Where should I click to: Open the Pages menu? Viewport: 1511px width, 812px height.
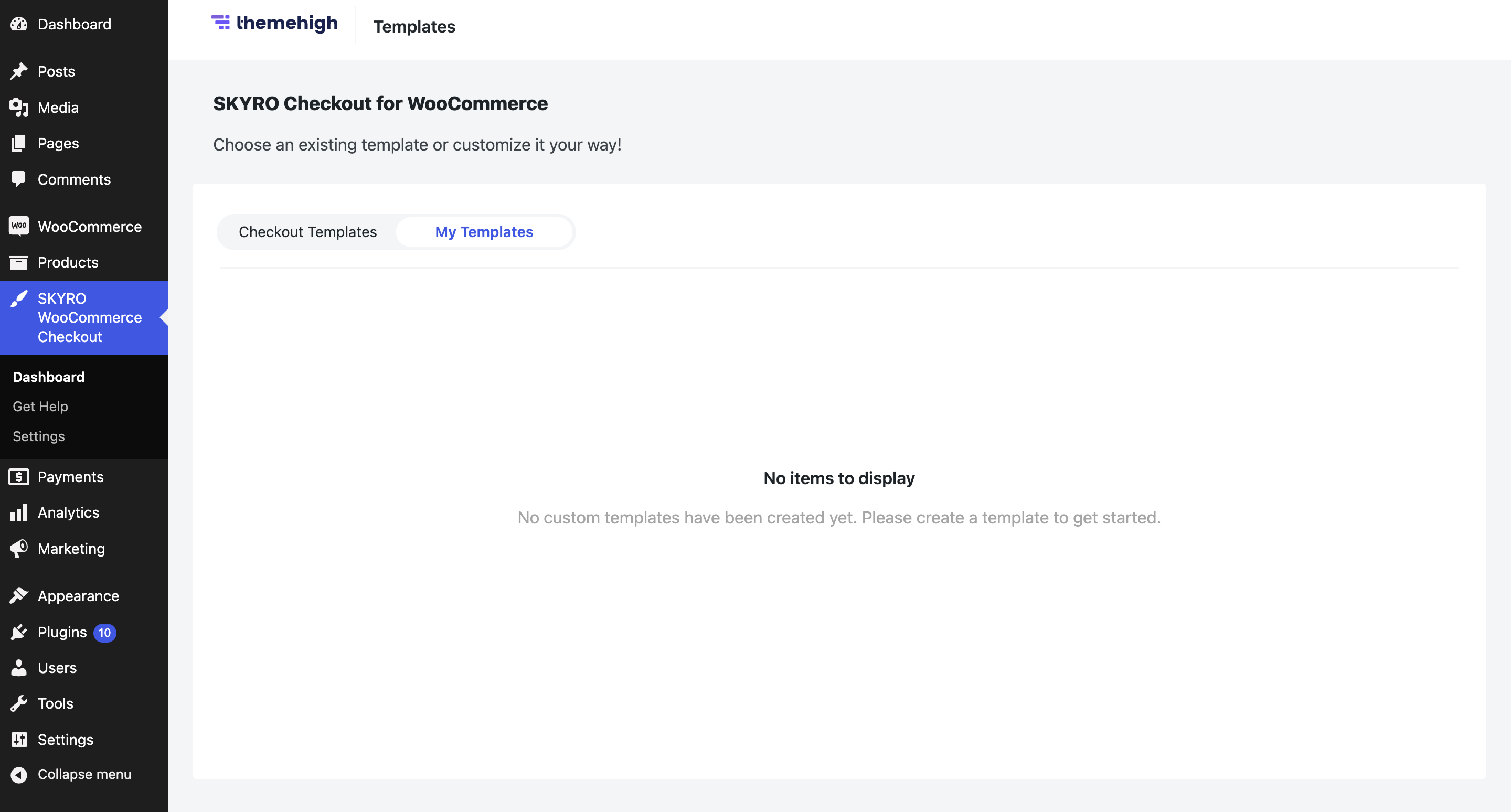[84, 143]
